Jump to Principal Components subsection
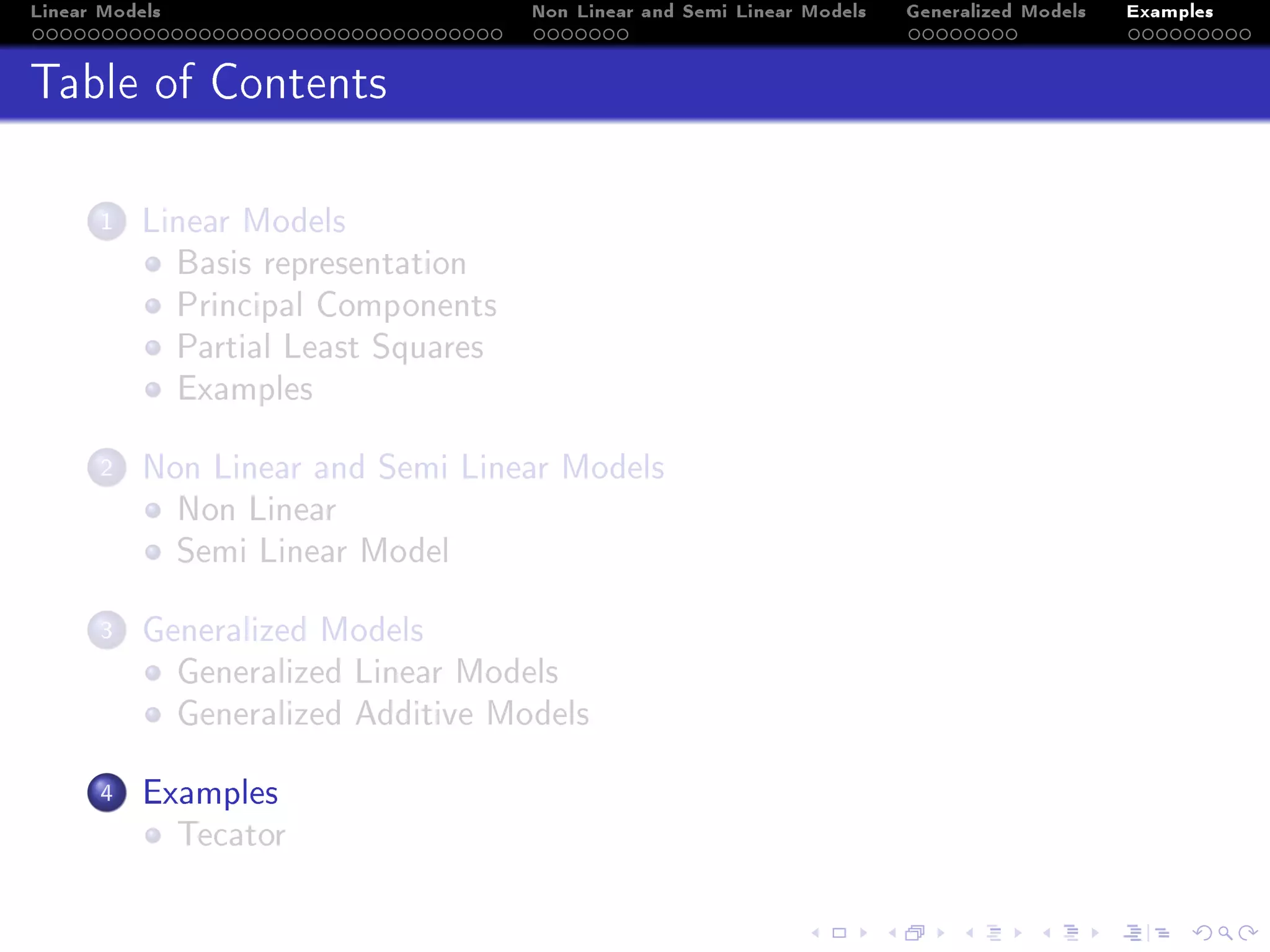Viewport: 1270px width, 952px height. coord(337,306)
